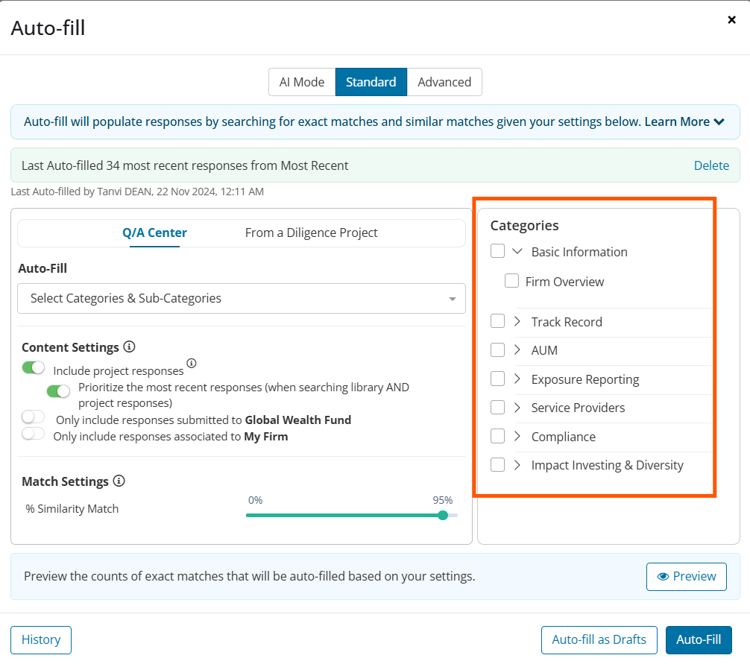The height and width of the screenshot is (664, 750).
Task: Click info icon beside Include project responses
Action: [191, 363]
